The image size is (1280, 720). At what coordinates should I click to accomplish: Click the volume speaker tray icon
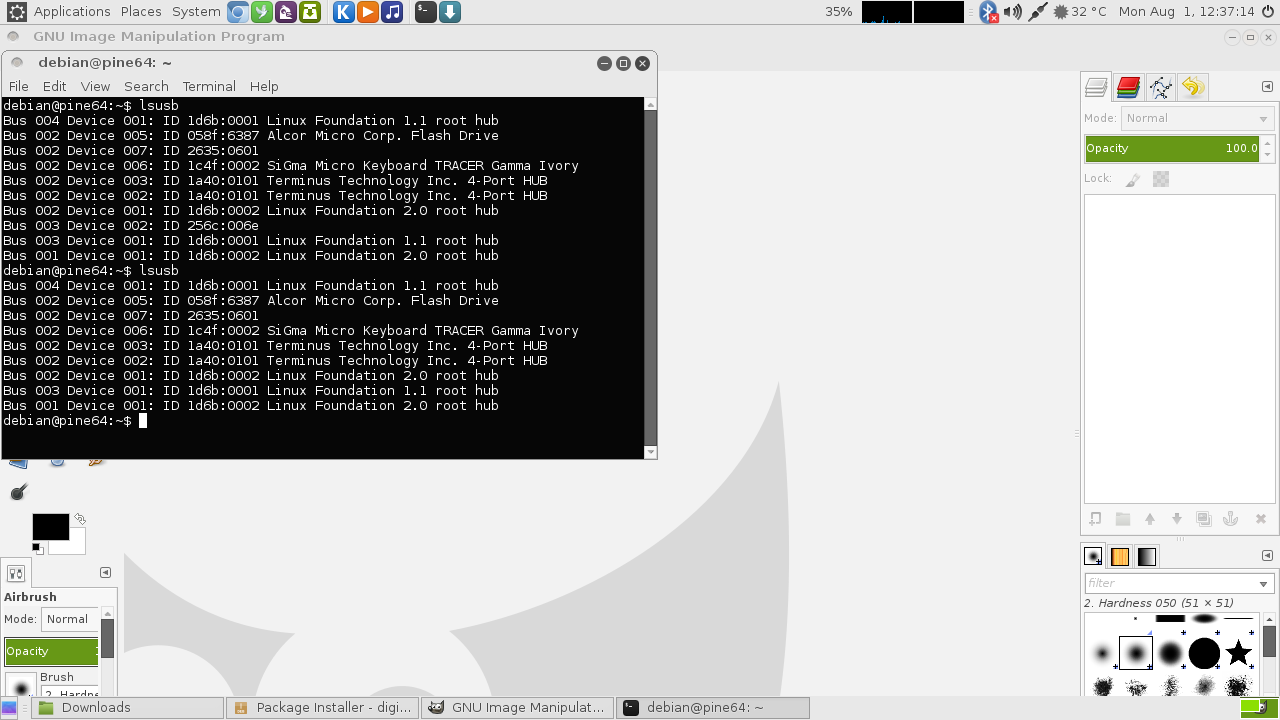click(1013, 12)
